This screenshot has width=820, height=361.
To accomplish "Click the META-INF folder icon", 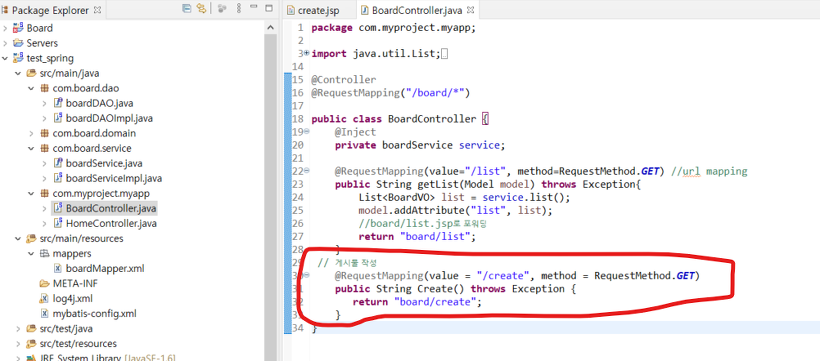I will (x=44, y=284).
